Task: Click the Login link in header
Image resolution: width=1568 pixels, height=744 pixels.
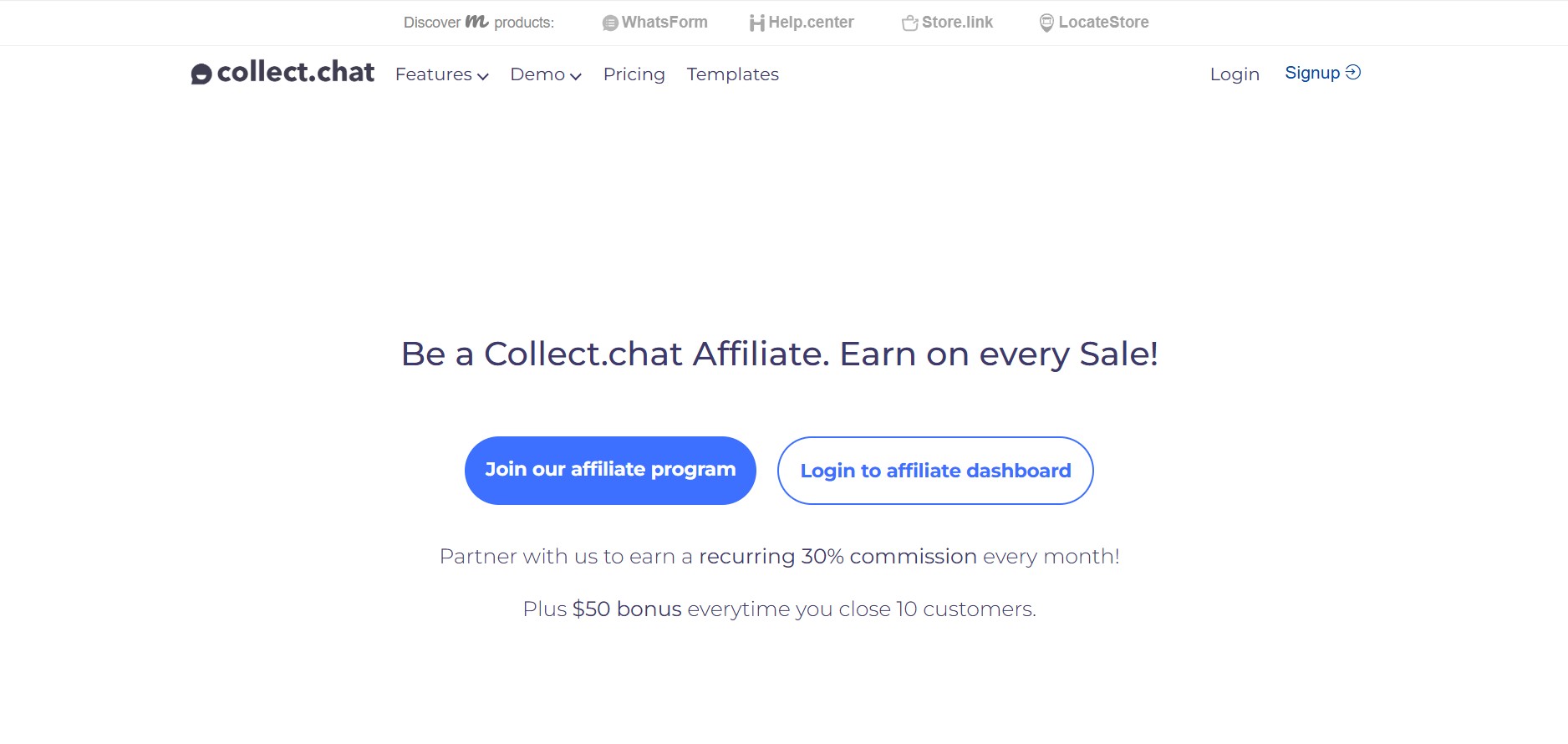Action: [x=1235, y=74]
